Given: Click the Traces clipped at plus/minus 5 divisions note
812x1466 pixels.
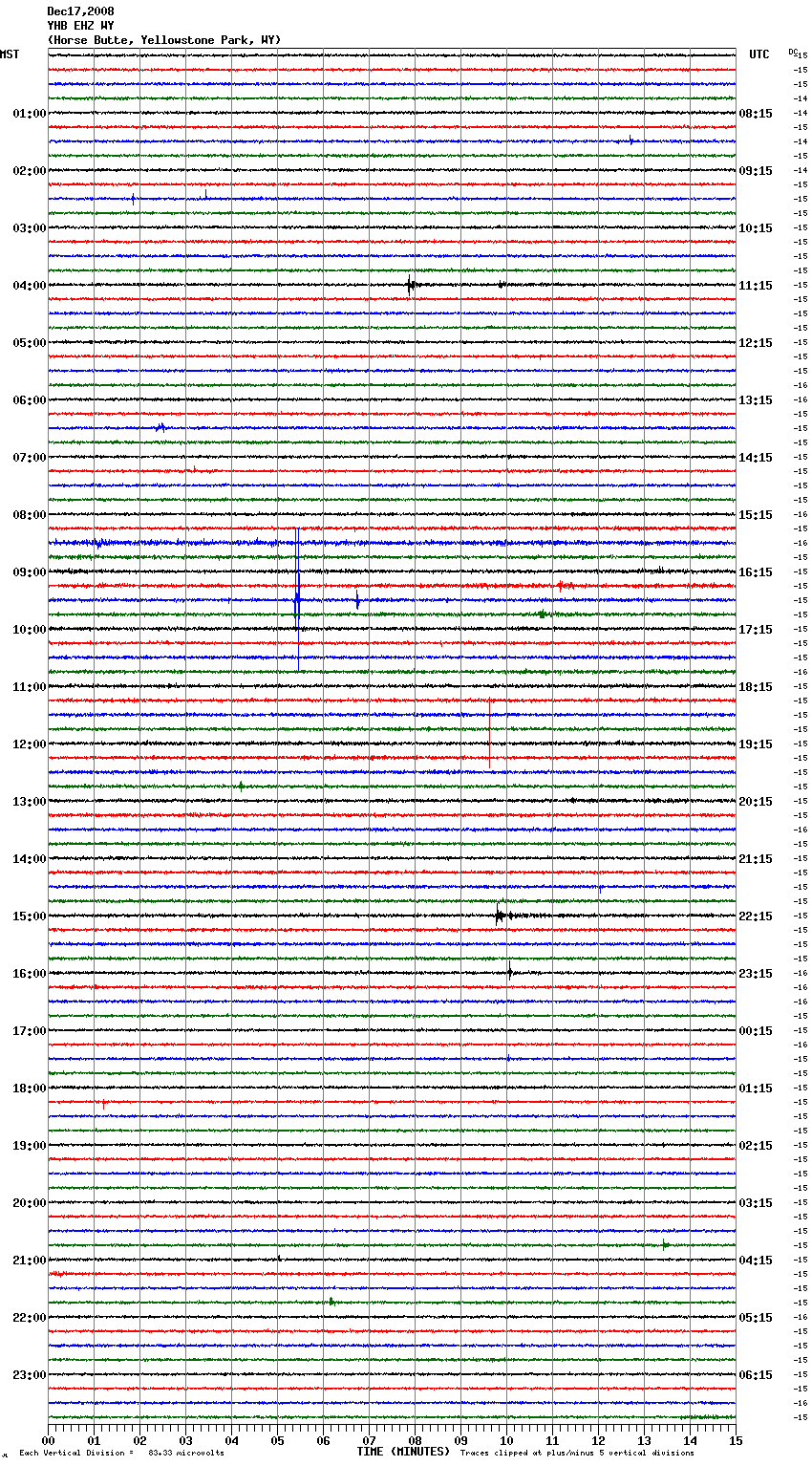Looking at the screenshot, I should tap(577, 1453).
